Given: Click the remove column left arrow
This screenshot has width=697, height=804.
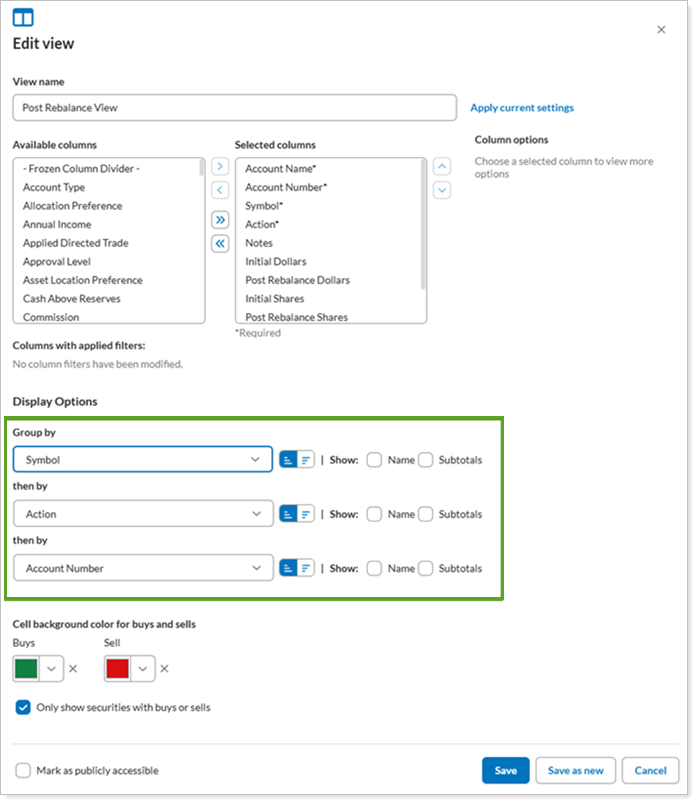Looking at the screenshot, I should pos(220,190).
